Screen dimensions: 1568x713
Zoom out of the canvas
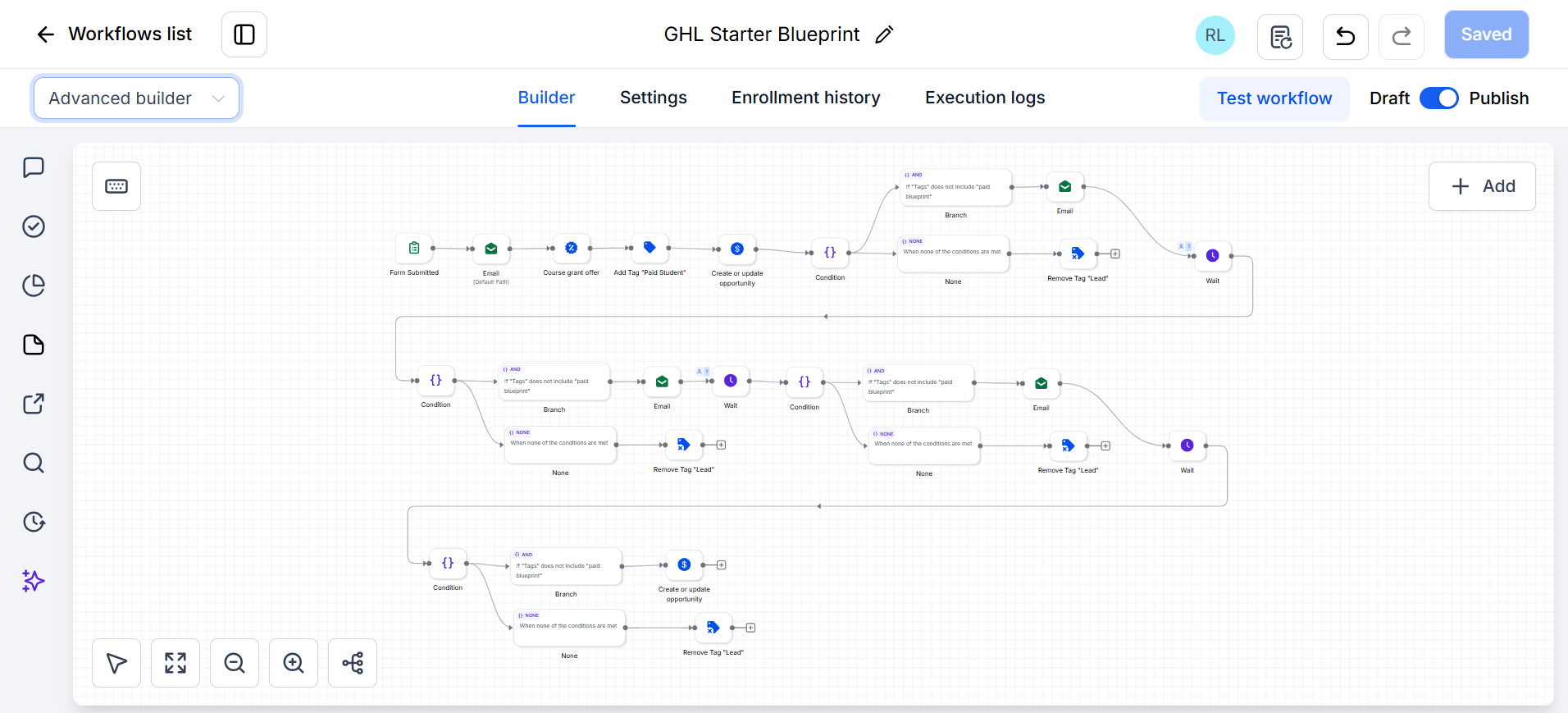coord(235,663)
